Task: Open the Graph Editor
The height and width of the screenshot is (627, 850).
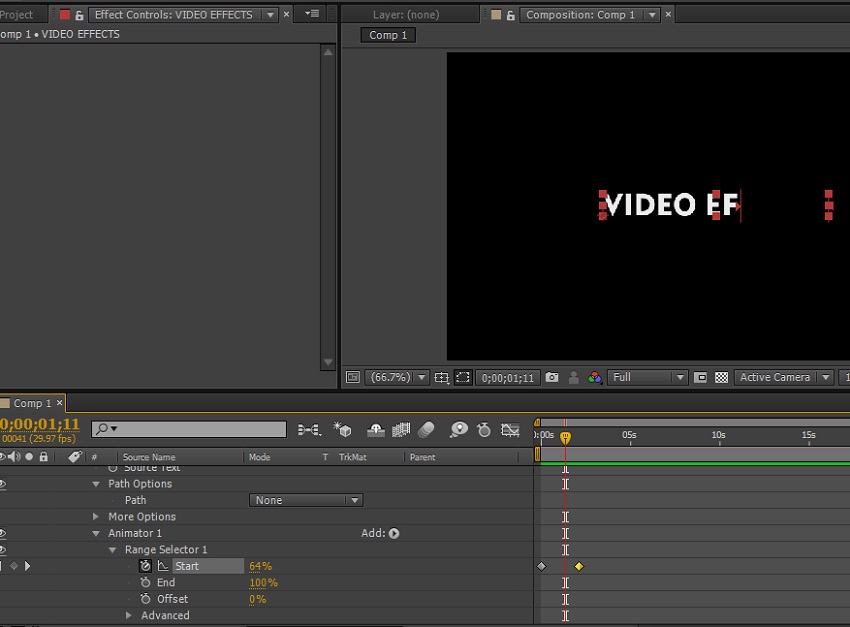Action: tap(510, 430)
